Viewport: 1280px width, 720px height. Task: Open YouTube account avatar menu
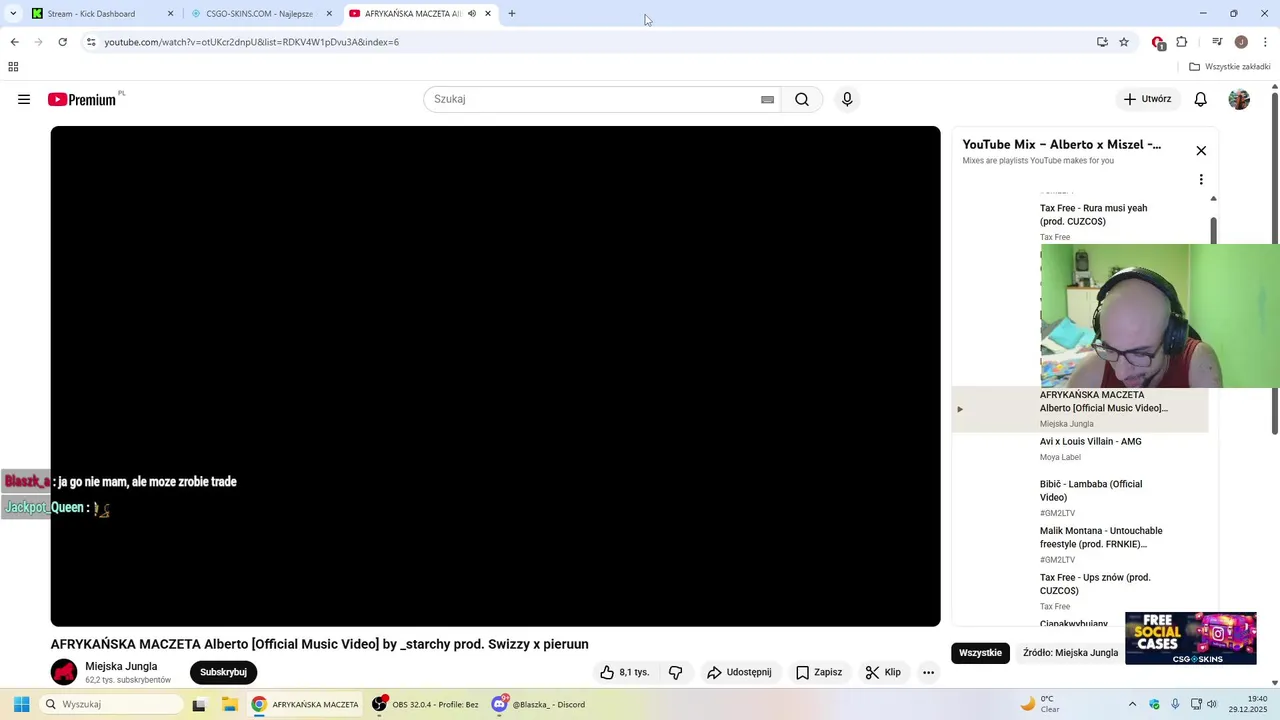(x=1239, y=99)
